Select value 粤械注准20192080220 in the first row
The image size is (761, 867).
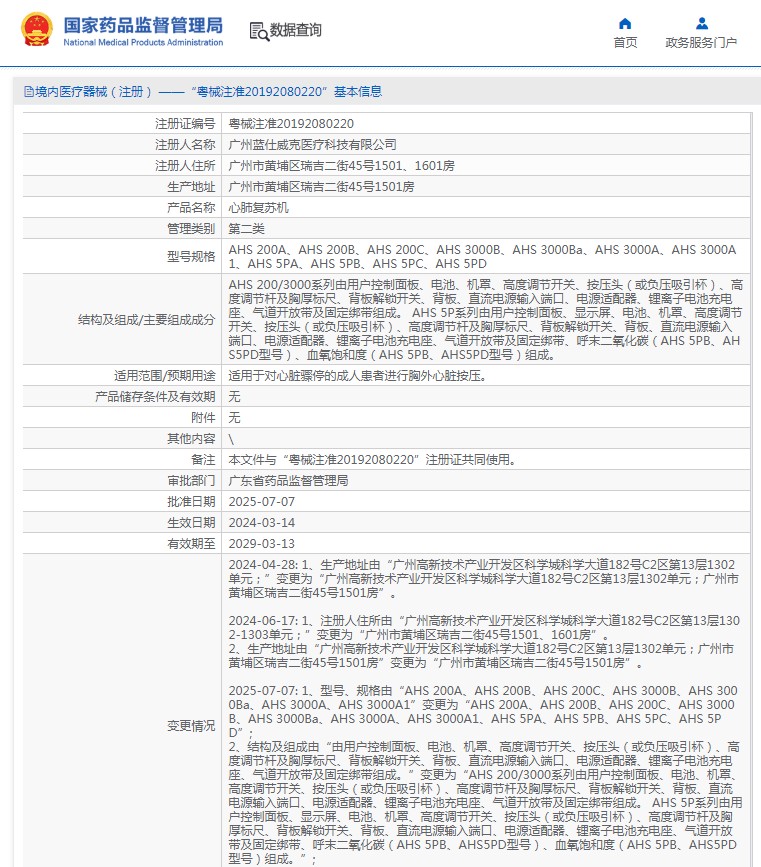(x=291, y=124)
